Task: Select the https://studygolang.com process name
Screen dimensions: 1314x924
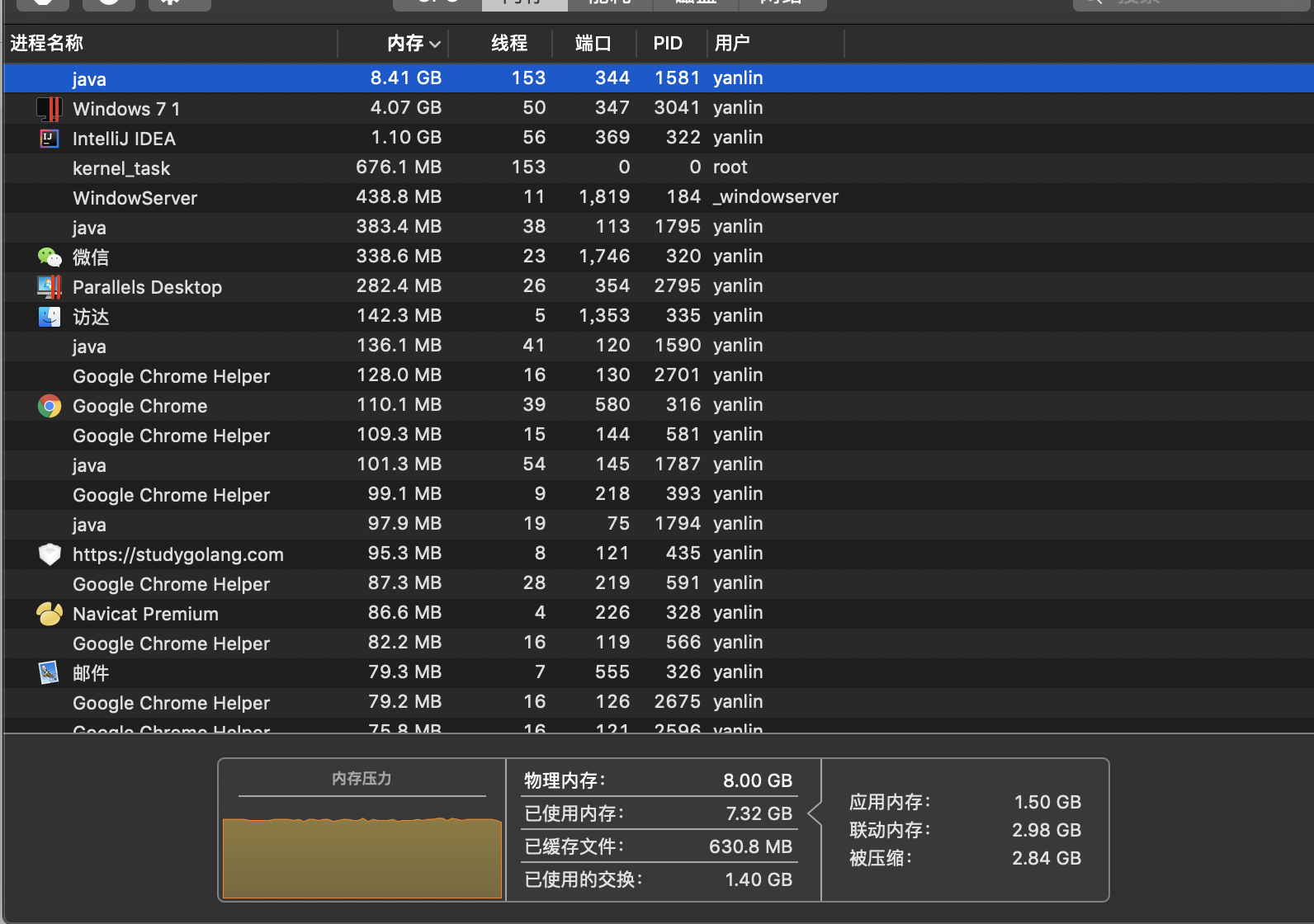Action: coord(178,554)
